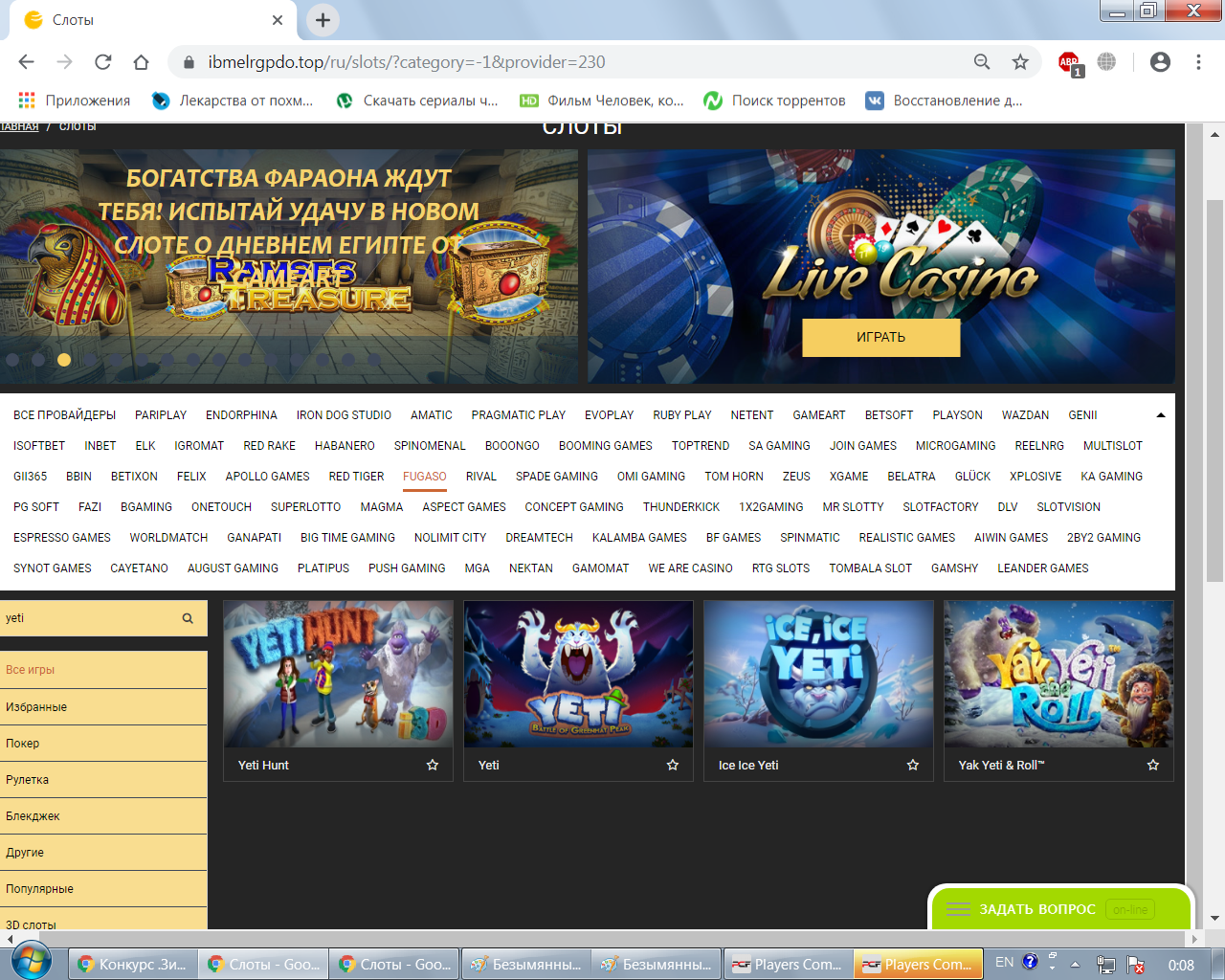1225x980 pixels.
Task: Favorite the Yak Yeti & Roll star
Action: (x=1153, y=765)
